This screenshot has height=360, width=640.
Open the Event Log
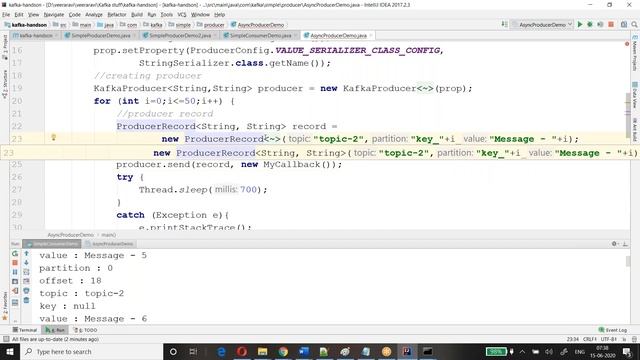click(x=613, y=330)
